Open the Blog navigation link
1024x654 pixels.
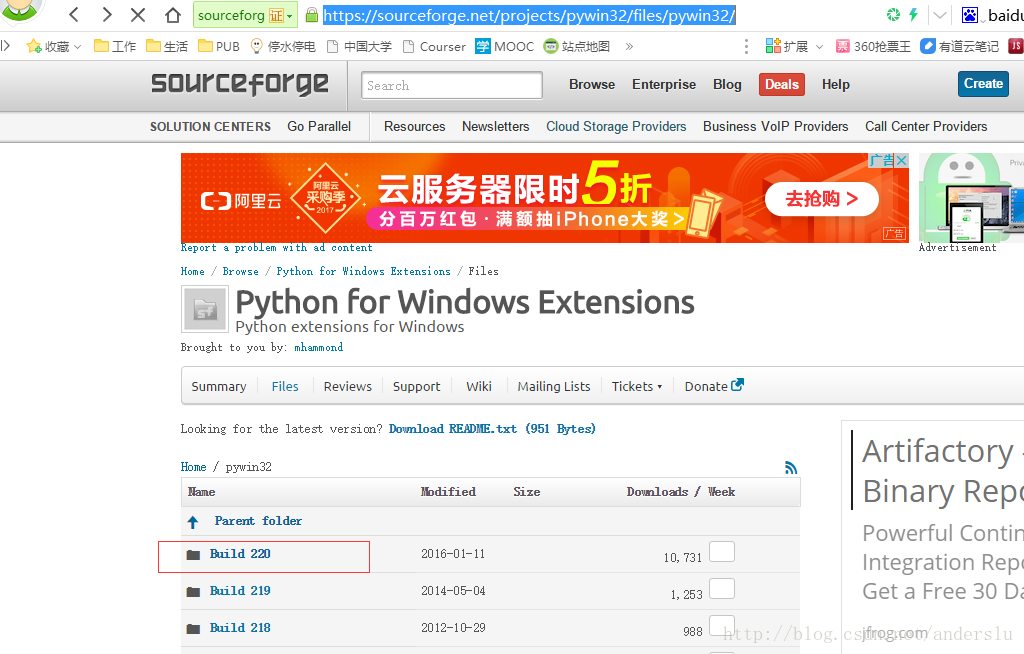click(727, 84)
